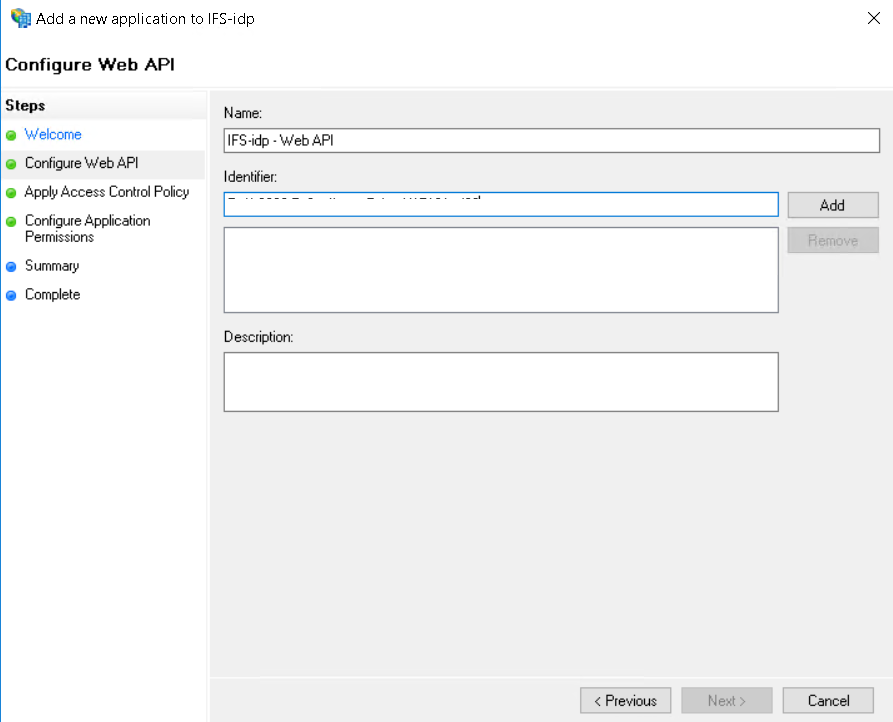The width and height of the screenshot is (893, 722).
Task: Click the identifiers list box
Action: [x=501, y=270]
